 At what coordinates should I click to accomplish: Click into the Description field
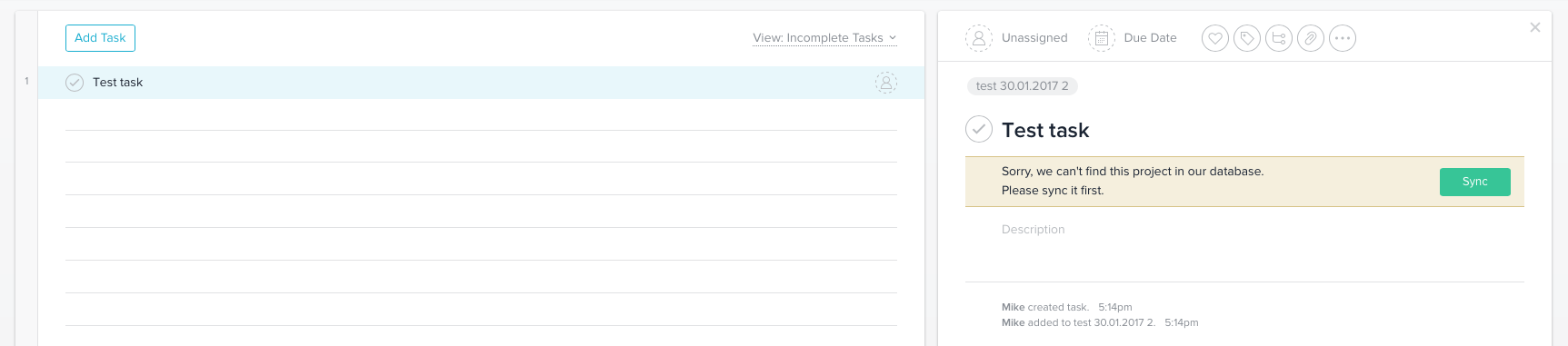pyautogui.click(x=1244, y=245)
